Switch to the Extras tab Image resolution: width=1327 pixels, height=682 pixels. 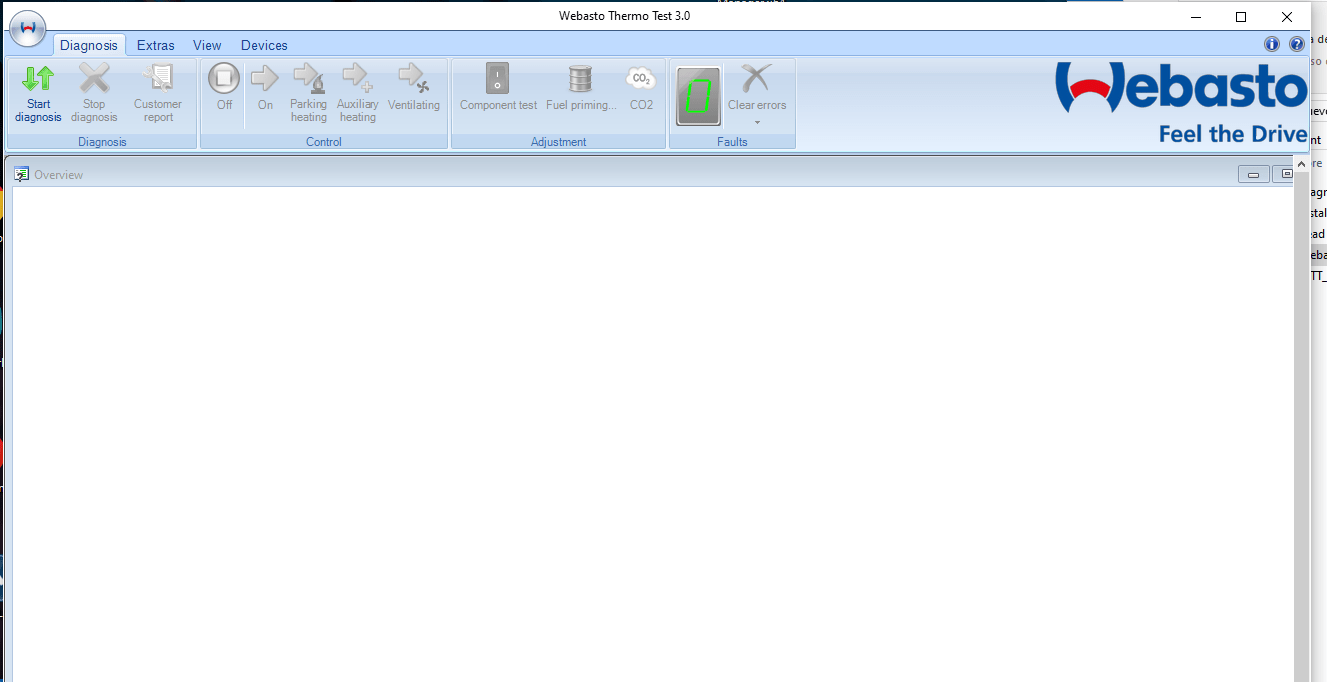155,45
